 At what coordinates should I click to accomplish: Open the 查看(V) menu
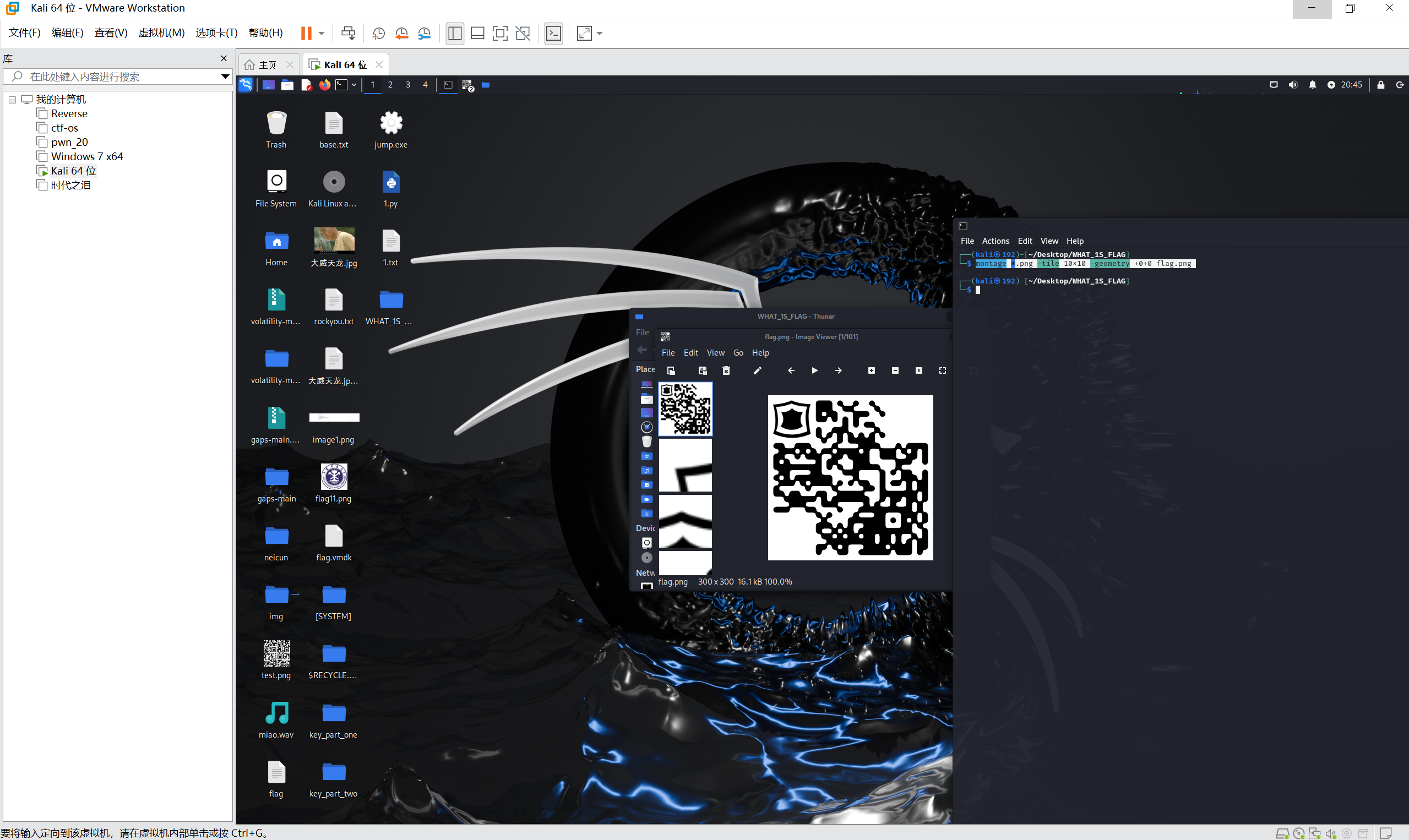click(111, 33)
